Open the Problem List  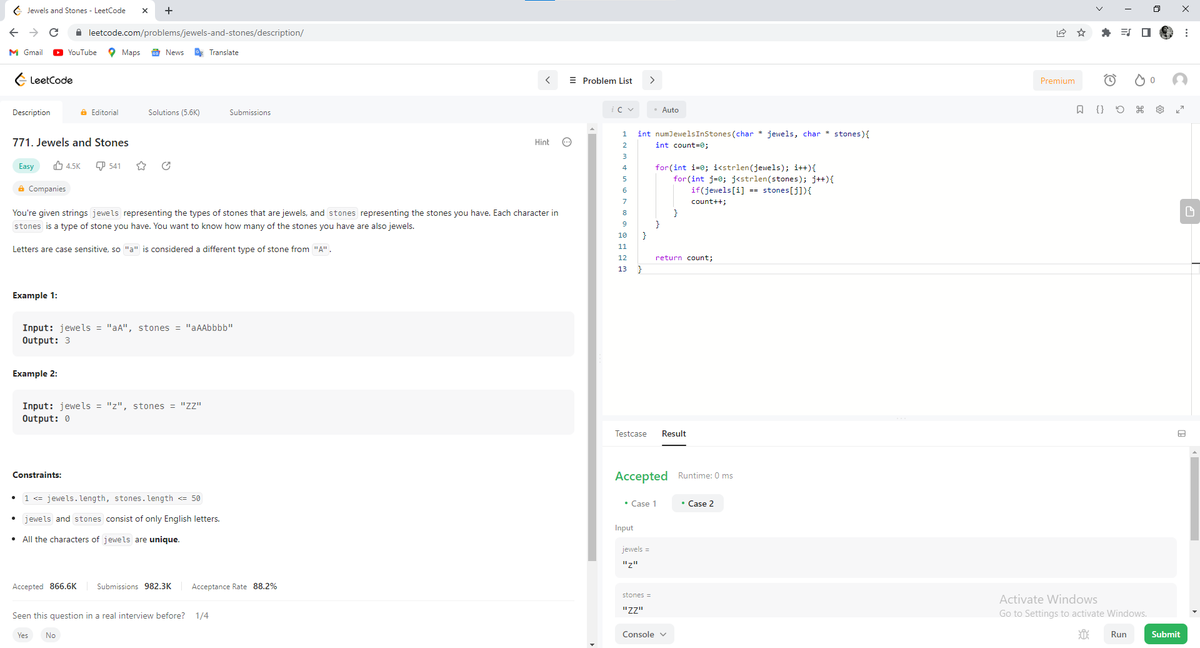pos(600,80)
